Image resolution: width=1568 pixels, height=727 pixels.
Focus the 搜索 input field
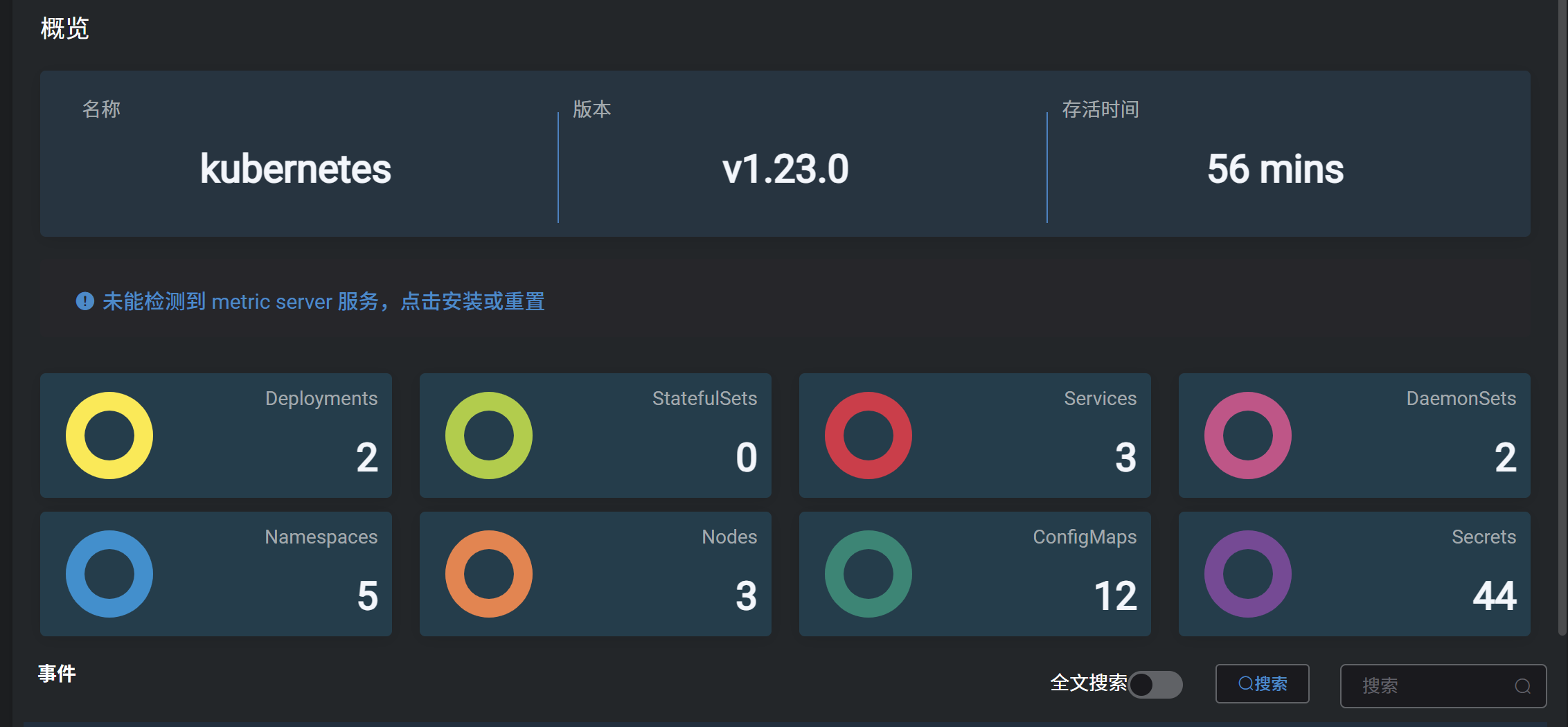coord(1443,686)
